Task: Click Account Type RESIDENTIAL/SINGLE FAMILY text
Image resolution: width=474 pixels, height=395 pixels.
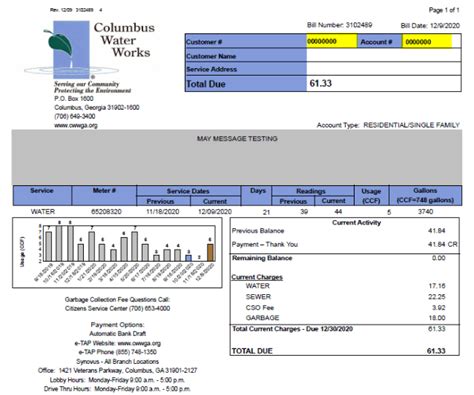Action: click(388, 125)
